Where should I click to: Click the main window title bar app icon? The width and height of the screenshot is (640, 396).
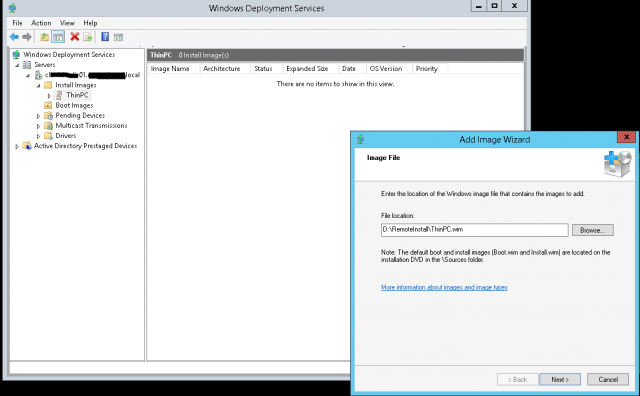click(13, 8)
